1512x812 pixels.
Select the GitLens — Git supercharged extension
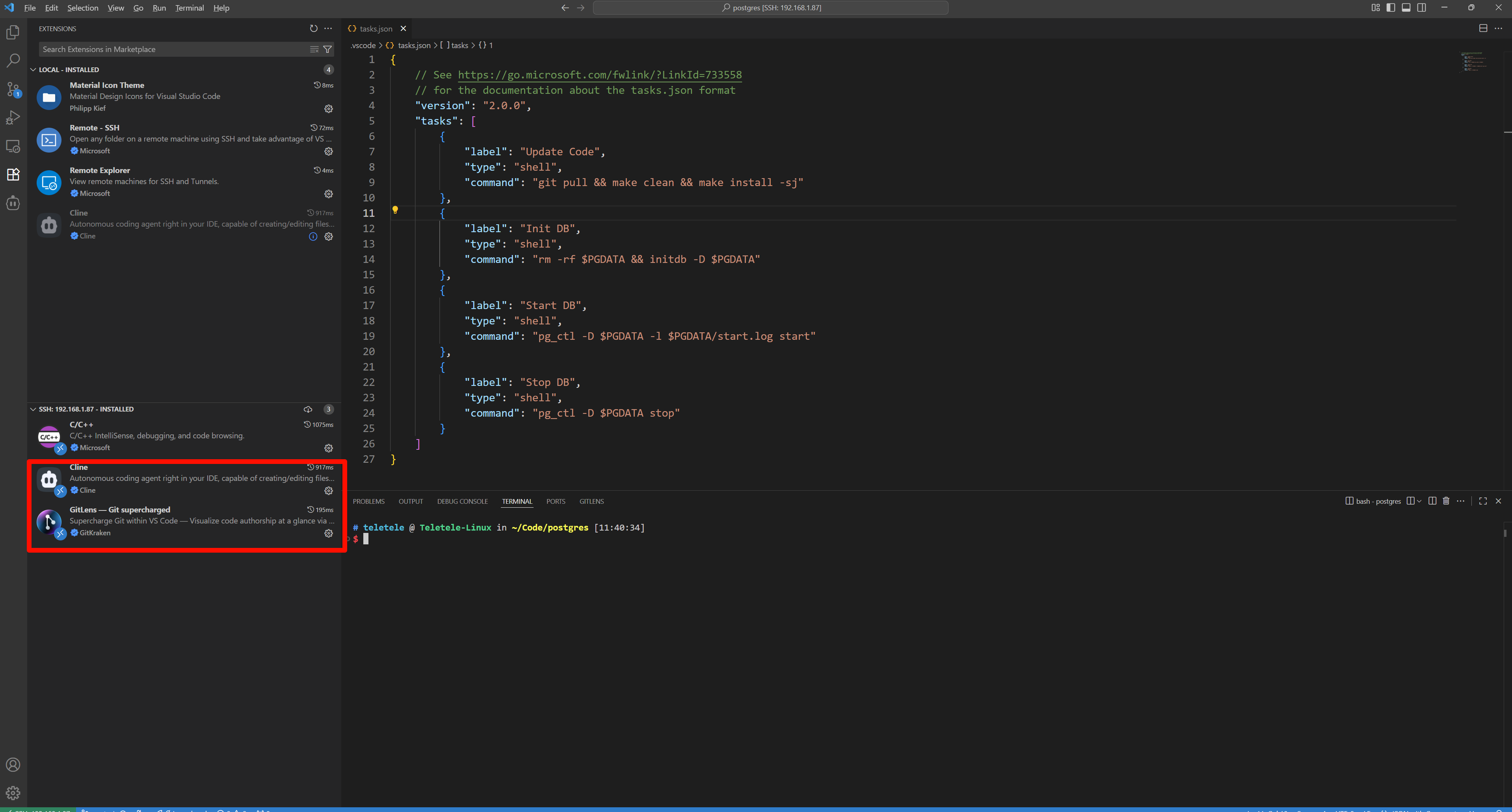184,521
